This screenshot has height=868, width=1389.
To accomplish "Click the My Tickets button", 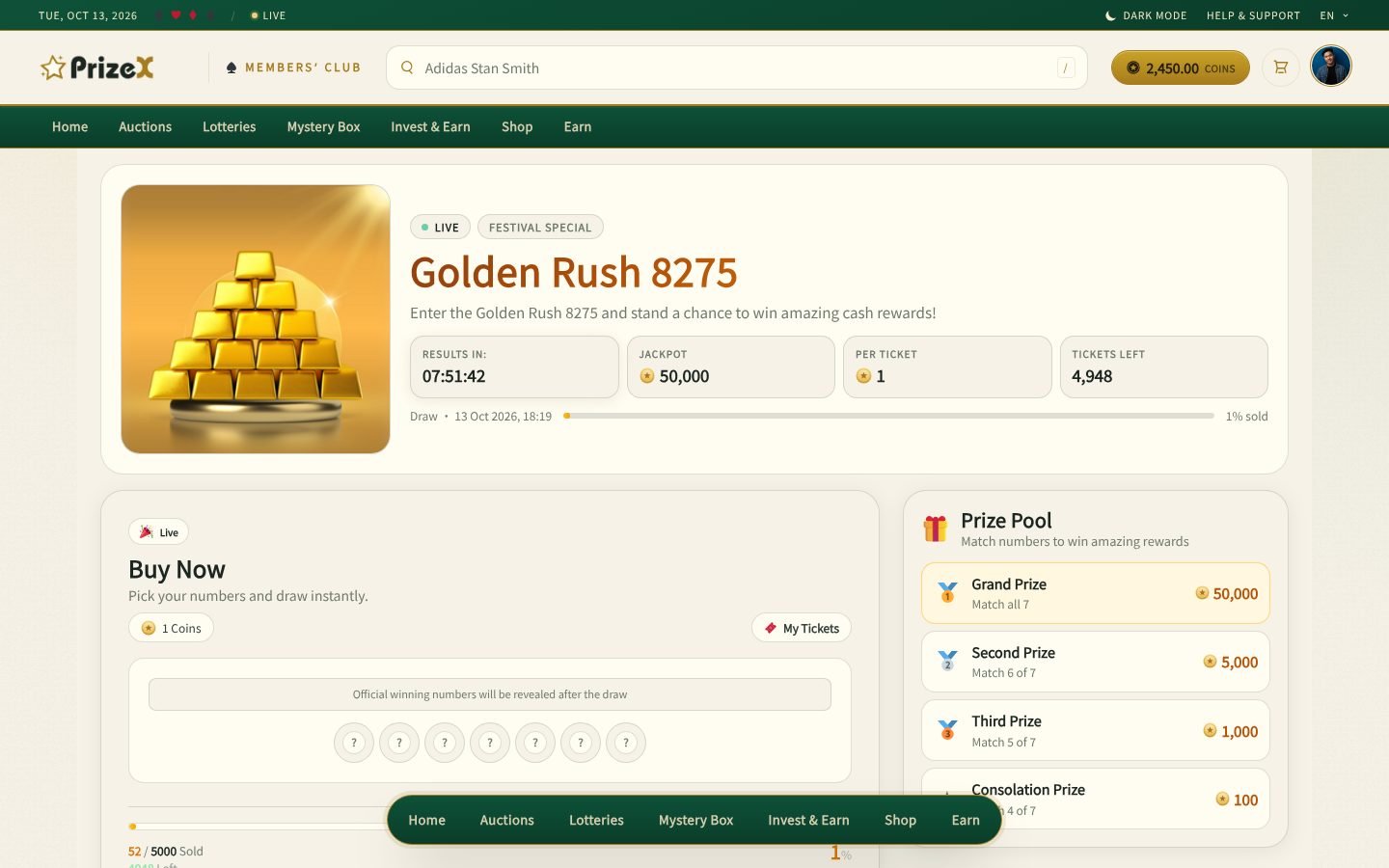I will (802, 628).
